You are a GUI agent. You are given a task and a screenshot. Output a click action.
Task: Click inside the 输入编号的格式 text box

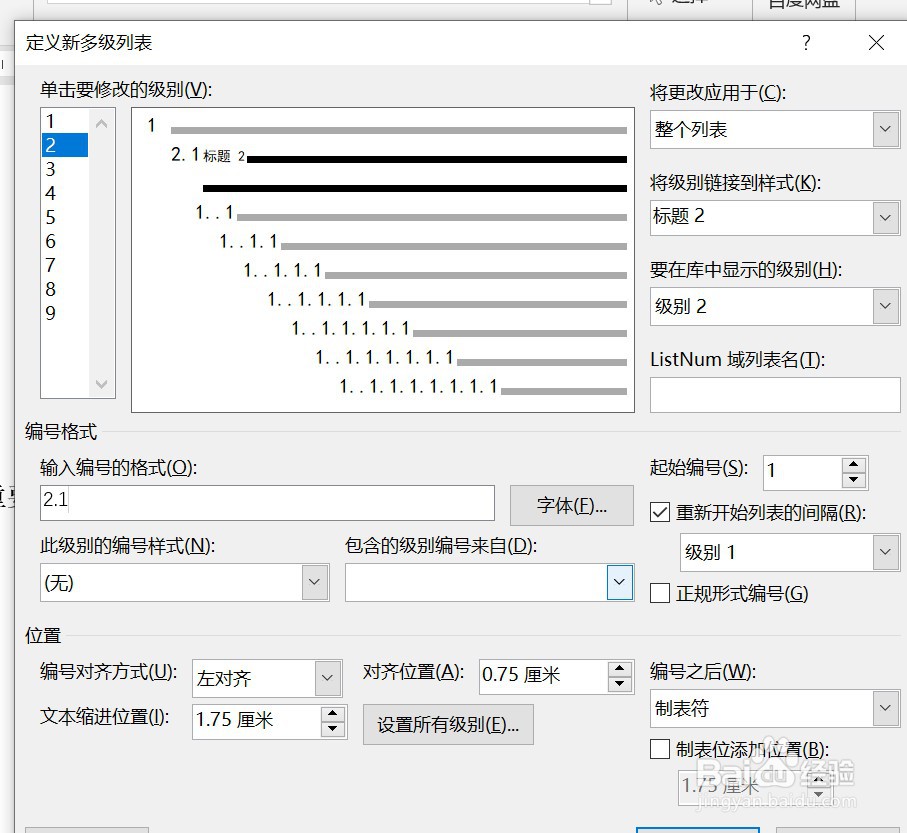(265, 503)
